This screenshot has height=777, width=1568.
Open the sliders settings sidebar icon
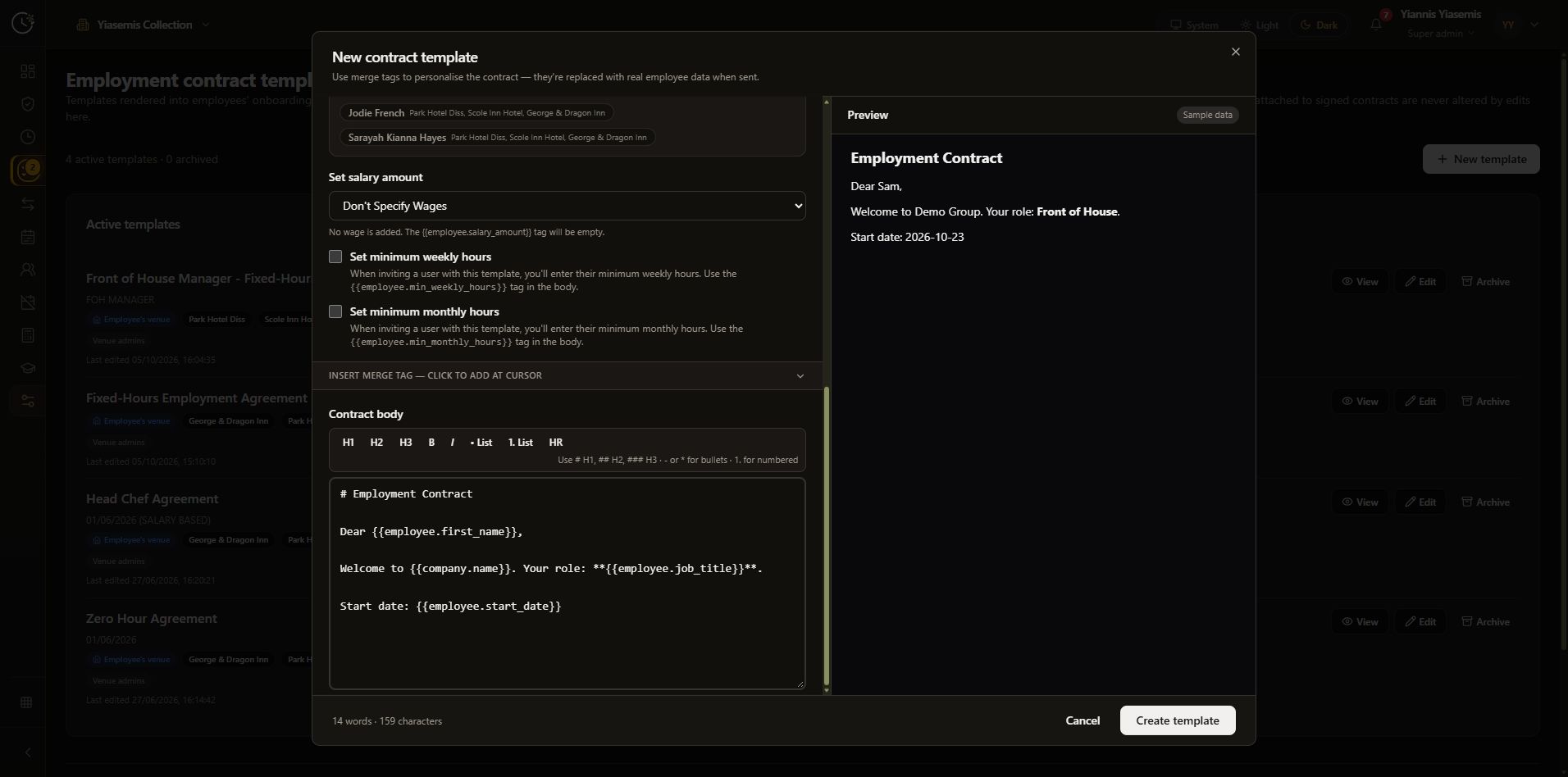[28, 401]
